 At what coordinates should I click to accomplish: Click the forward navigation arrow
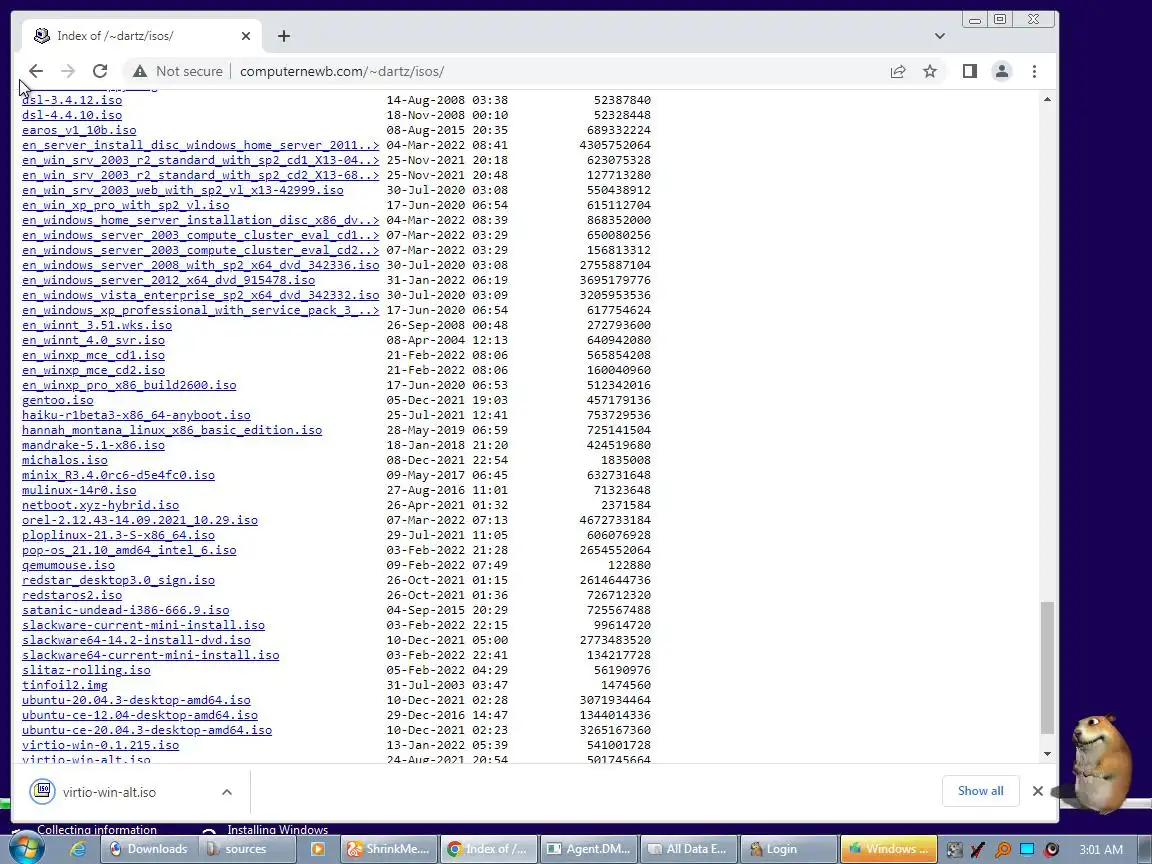pyautogui.click(x=68, y=71)
